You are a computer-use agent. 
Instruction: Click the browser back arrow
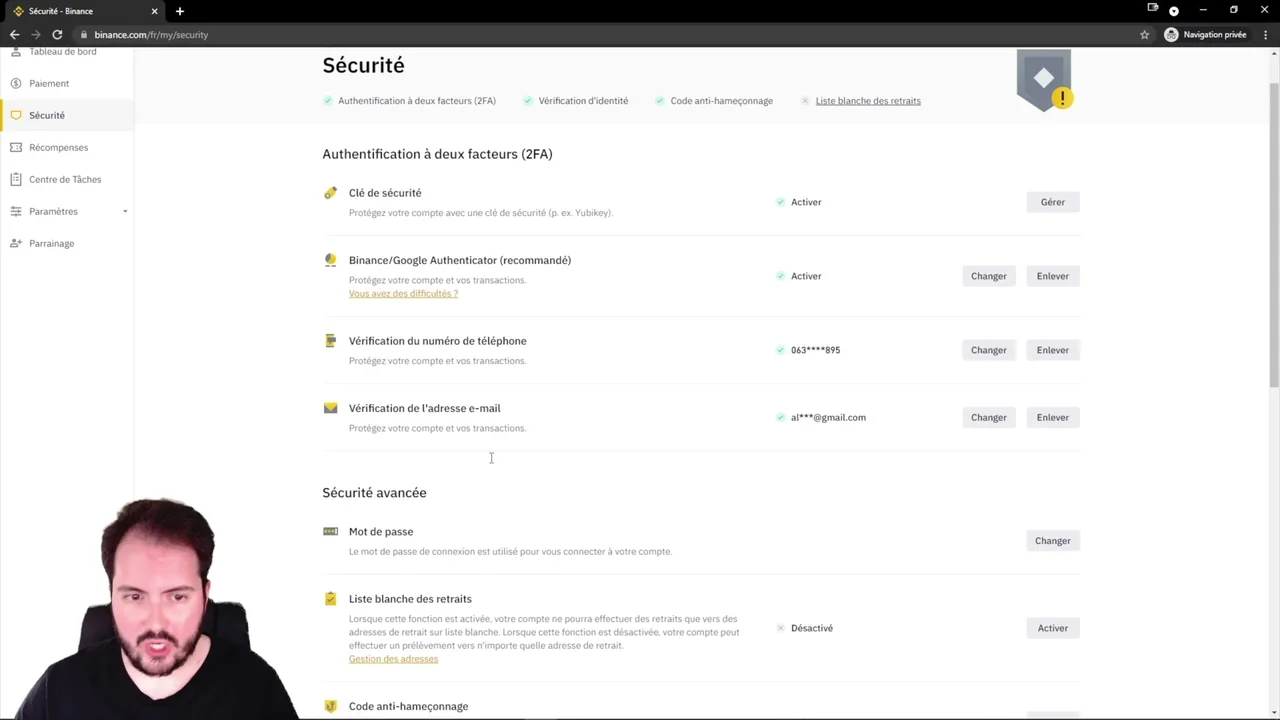coord(14,34)
